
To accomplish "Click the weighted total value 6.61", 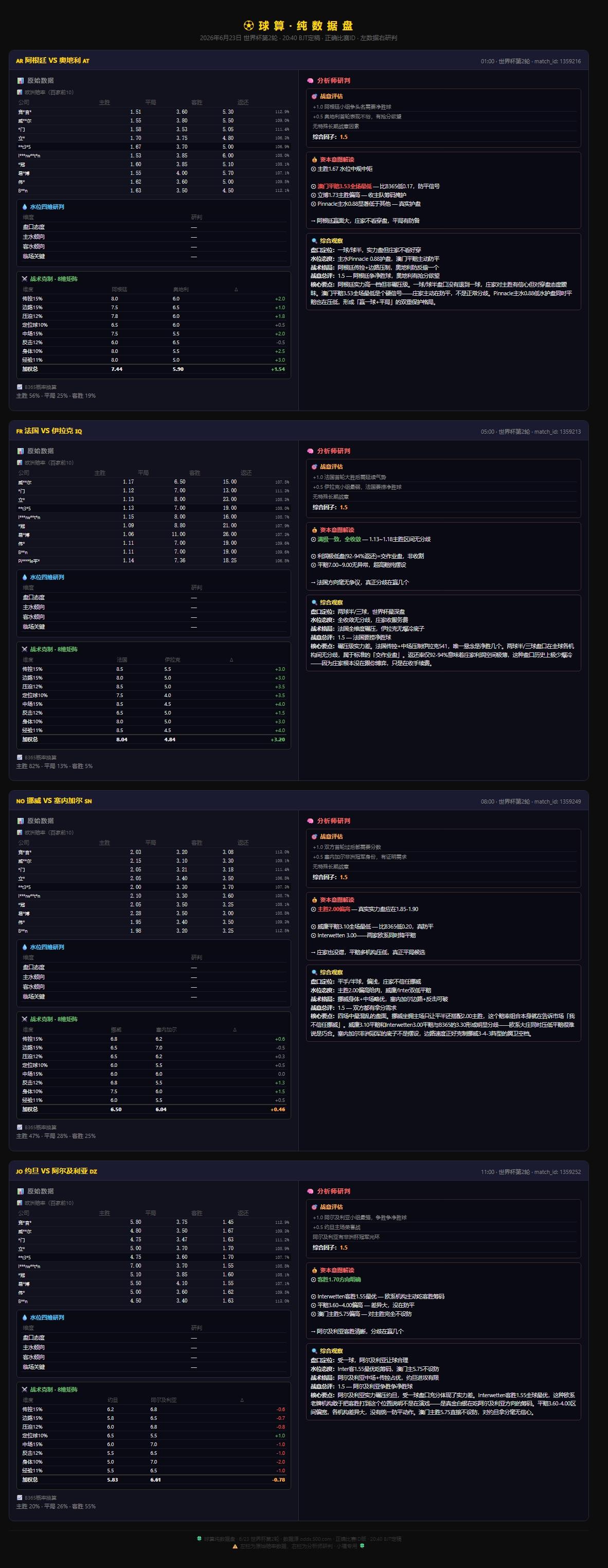I will click(x=156, y=1480).
